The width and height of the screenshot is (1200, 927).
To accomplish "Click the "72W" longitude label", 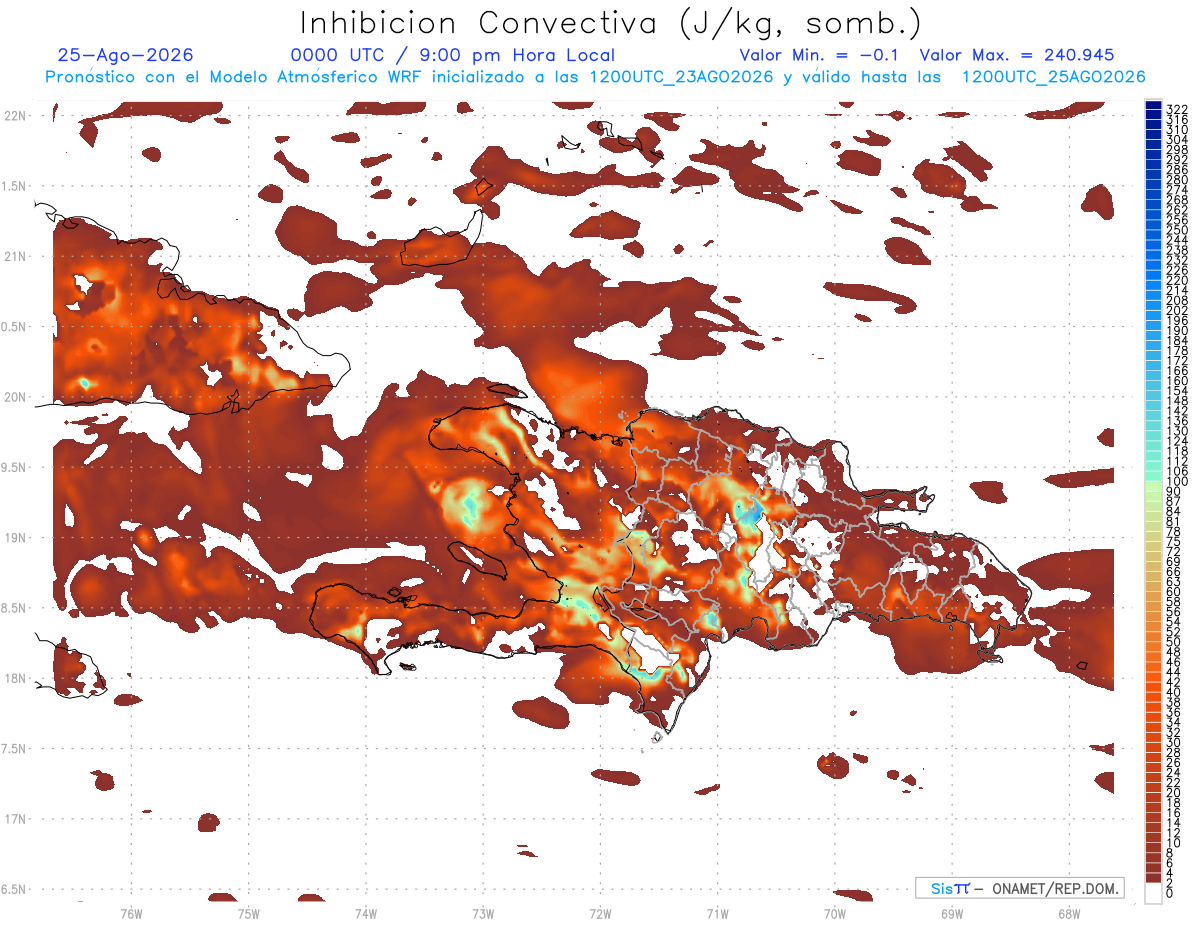I will coord(600,913).
